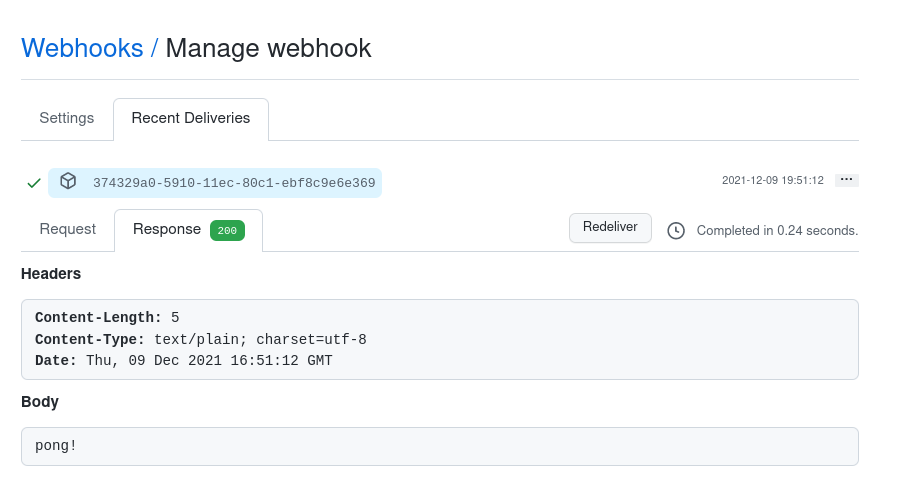Viewport: 923px width, 498px height.
Task: Open the ellipsis menu for the delivery
Action: [x=846, y=180]
